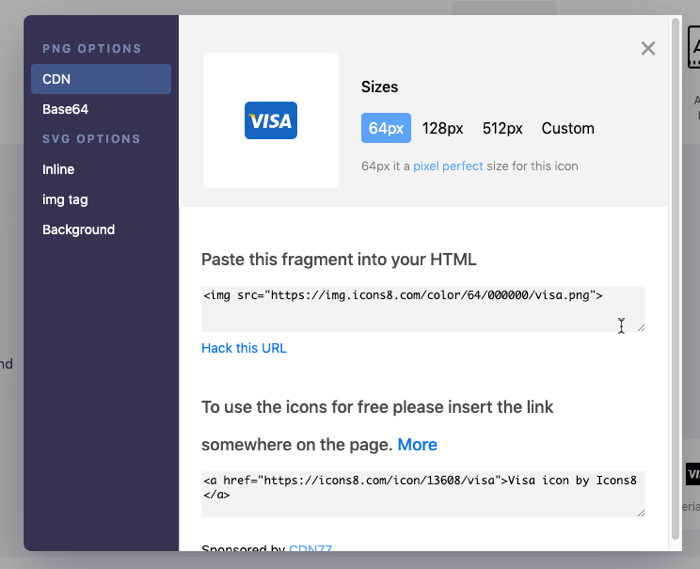This screenshot has width=700, height=569.
Task: Click the CDN77 sponsor link
Action: coord(310,547)
